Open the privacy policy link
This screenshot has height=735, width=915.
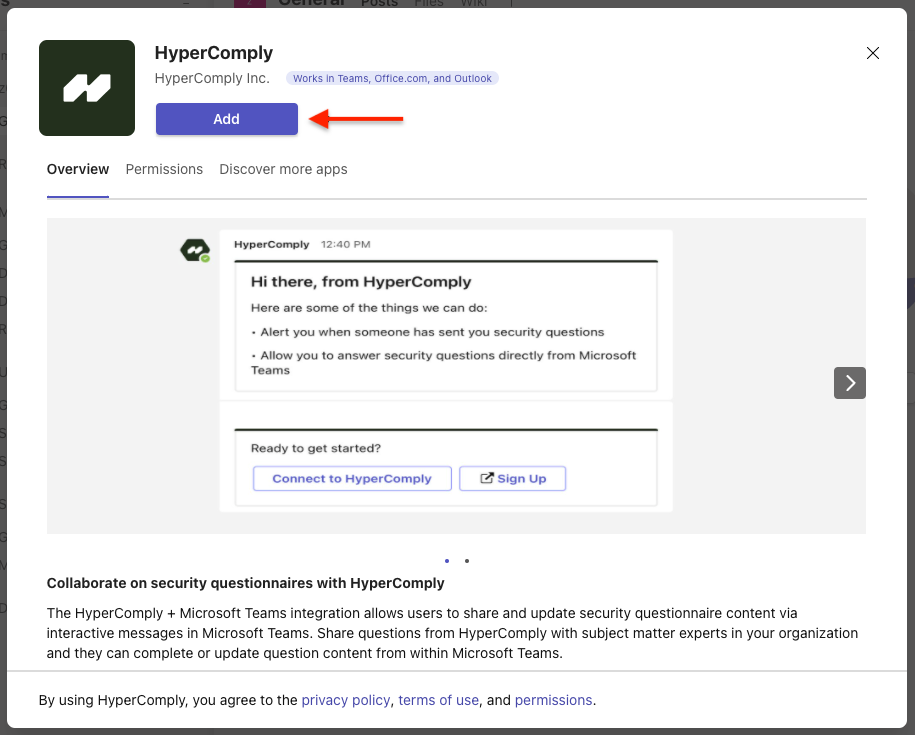[345, 700]
